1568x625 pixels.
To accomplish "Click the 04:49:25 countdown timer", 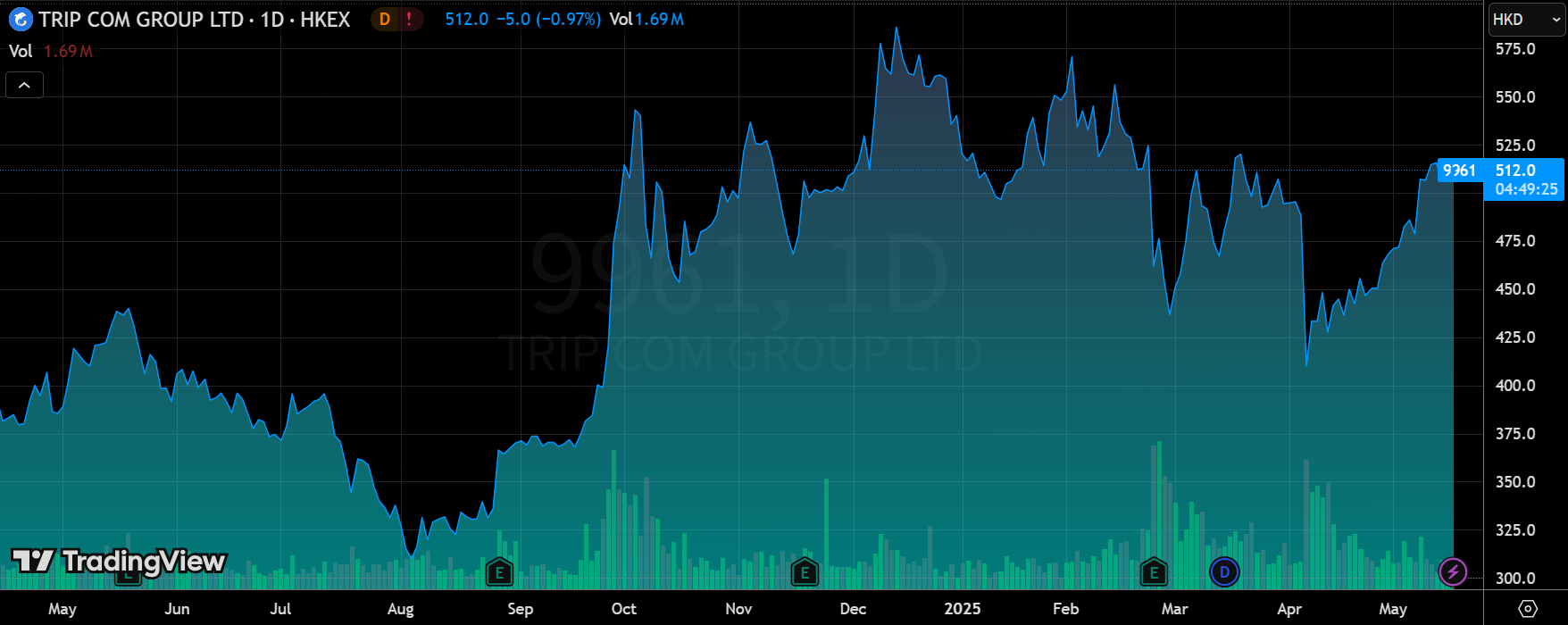I will click(x=1526, y=189).
